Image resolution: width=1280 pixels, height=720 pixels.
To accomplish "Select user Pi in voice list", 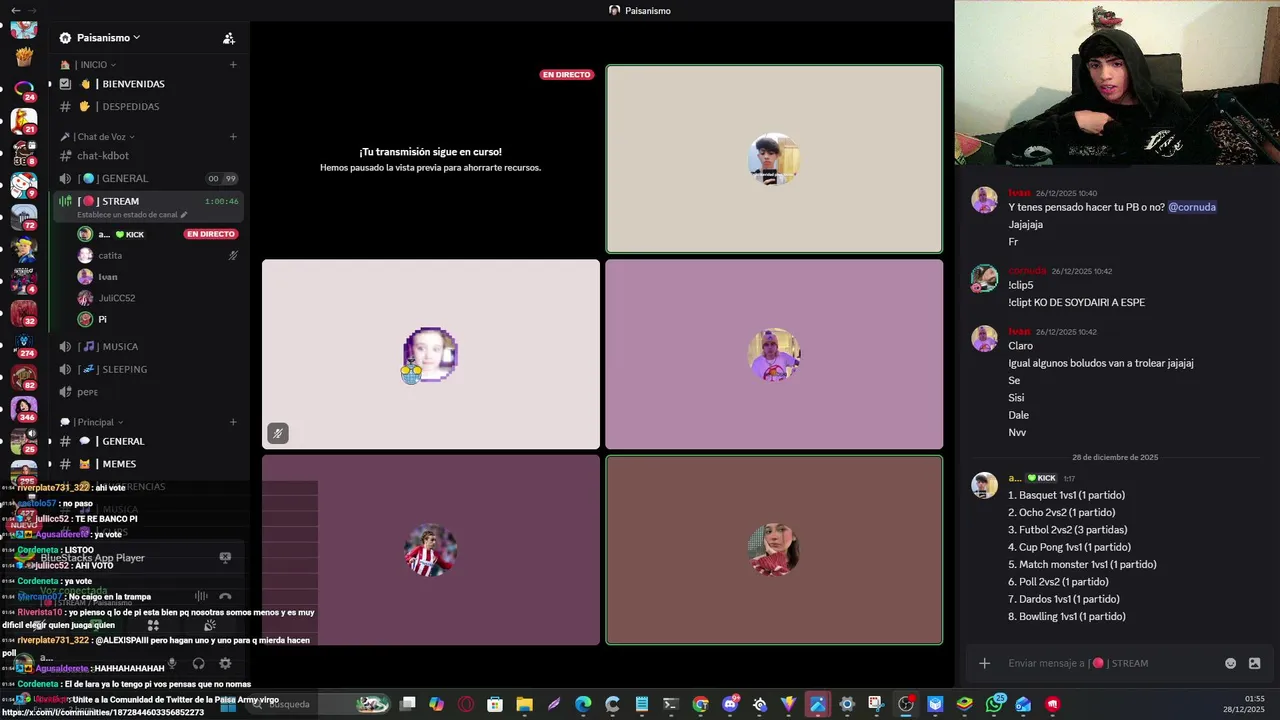I will 102,320.
